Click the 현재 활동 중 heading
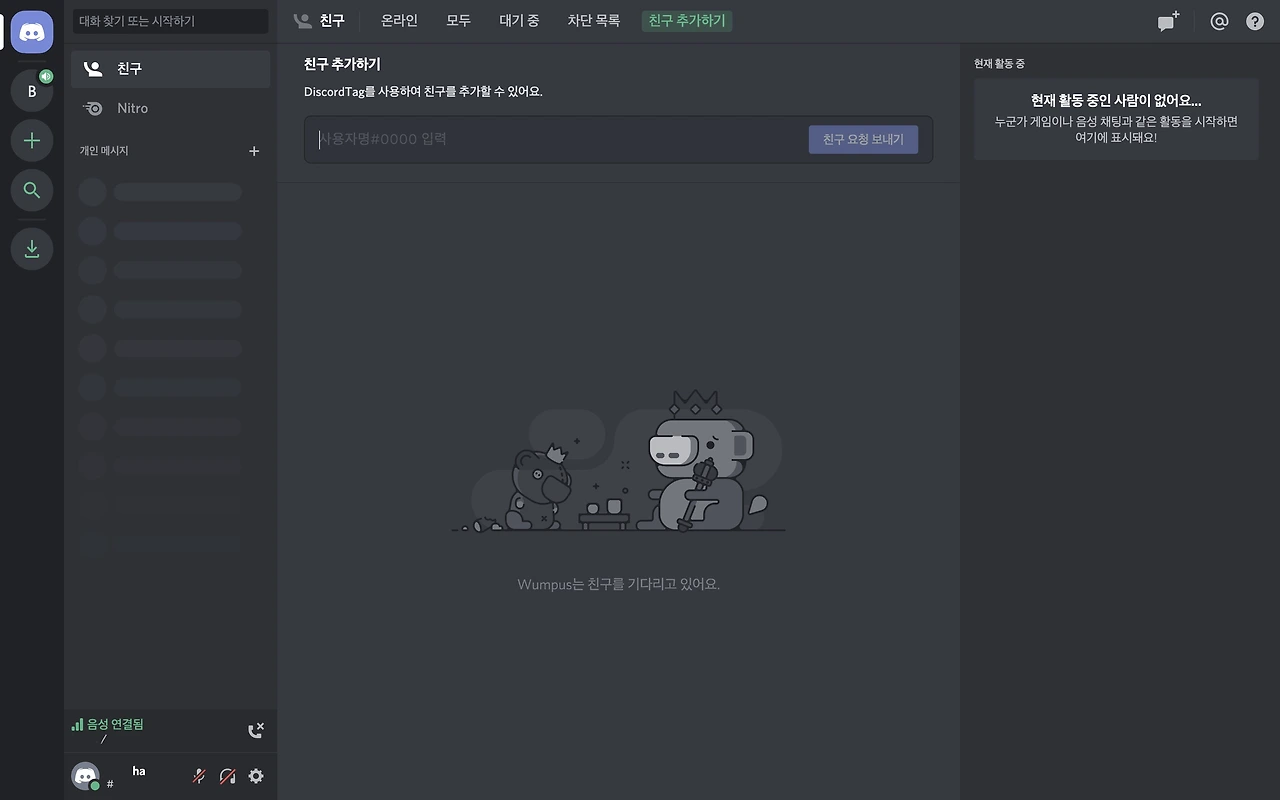 pyautogui.click(x=999, y=64)
